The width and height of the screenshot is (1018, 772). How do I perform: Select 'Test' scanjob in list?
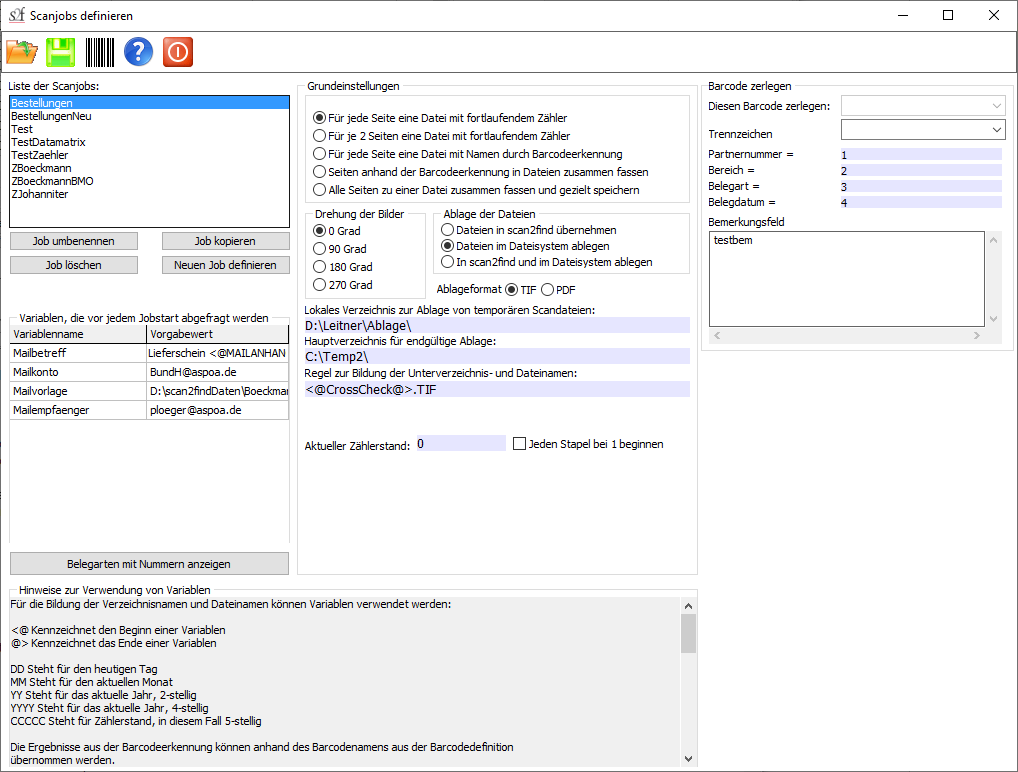pos(149,129)
